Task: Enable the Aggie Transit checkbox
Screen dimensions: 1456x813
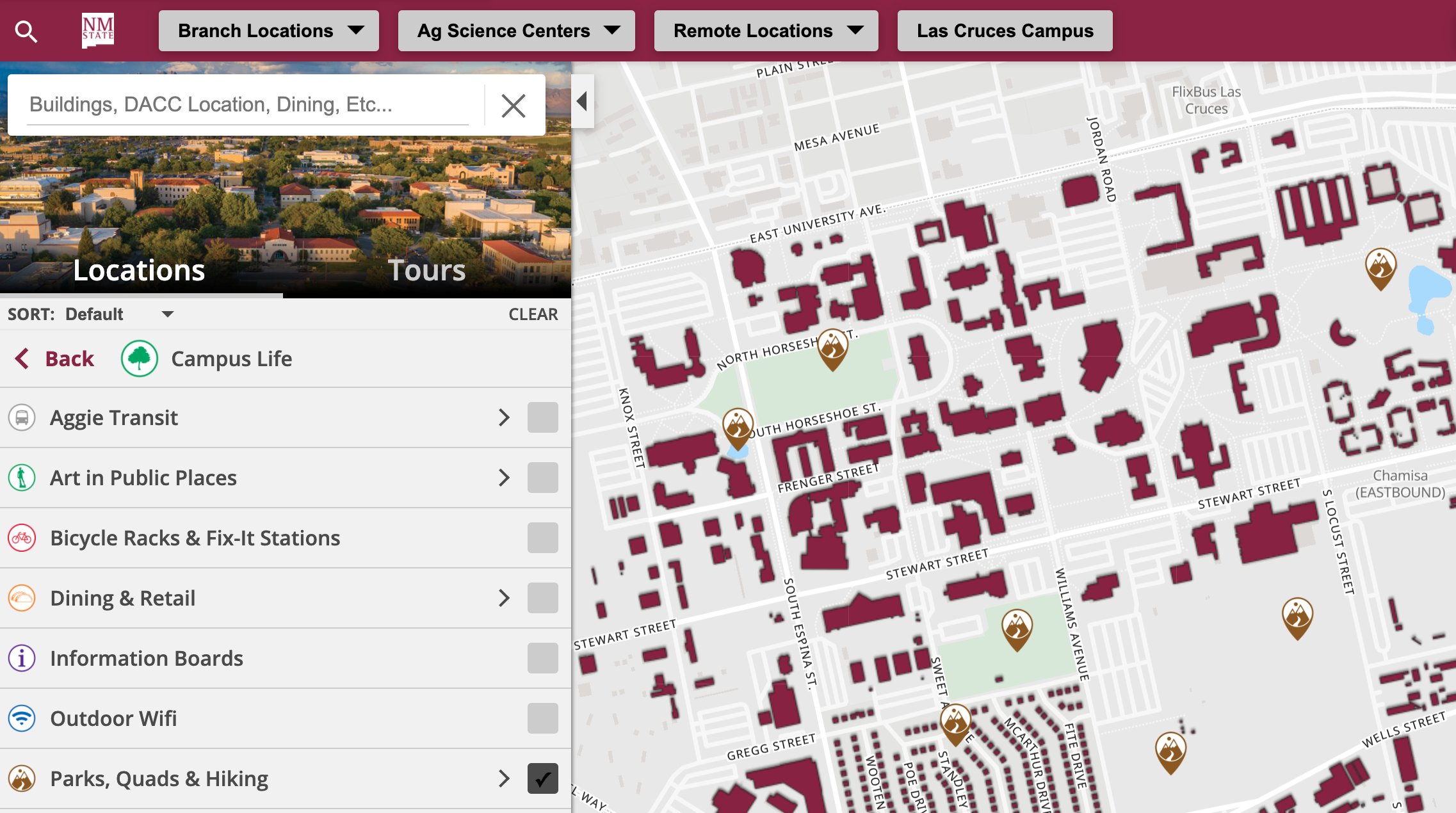Action: pyautogui.click(x=542, y=418)
